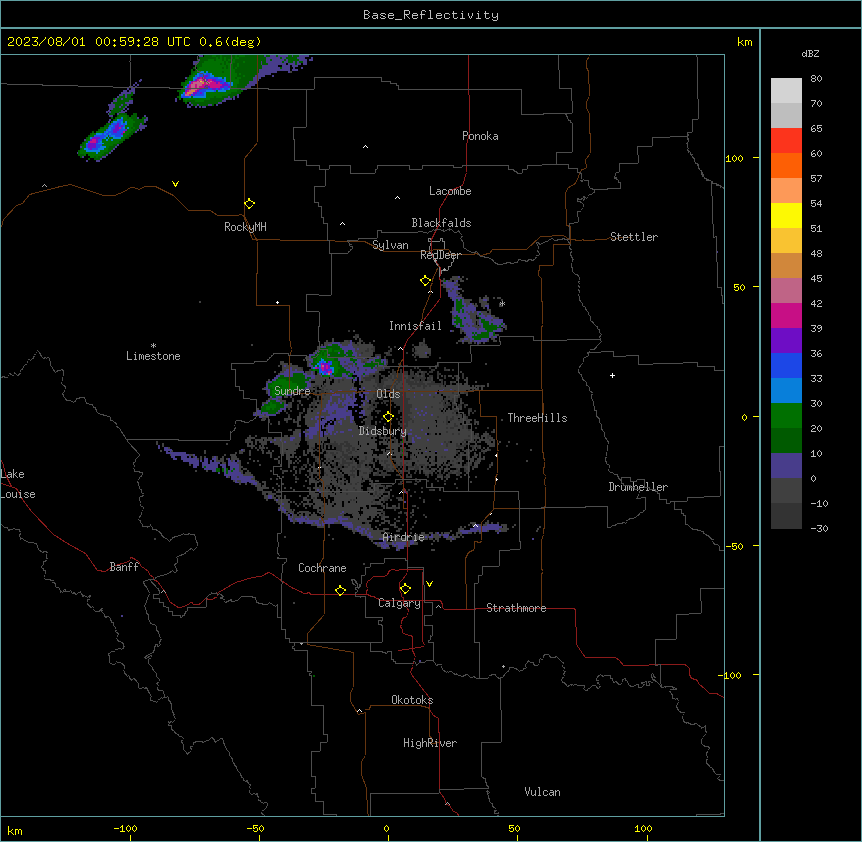Click the Airdrie city label

click(x=404, y=537)
